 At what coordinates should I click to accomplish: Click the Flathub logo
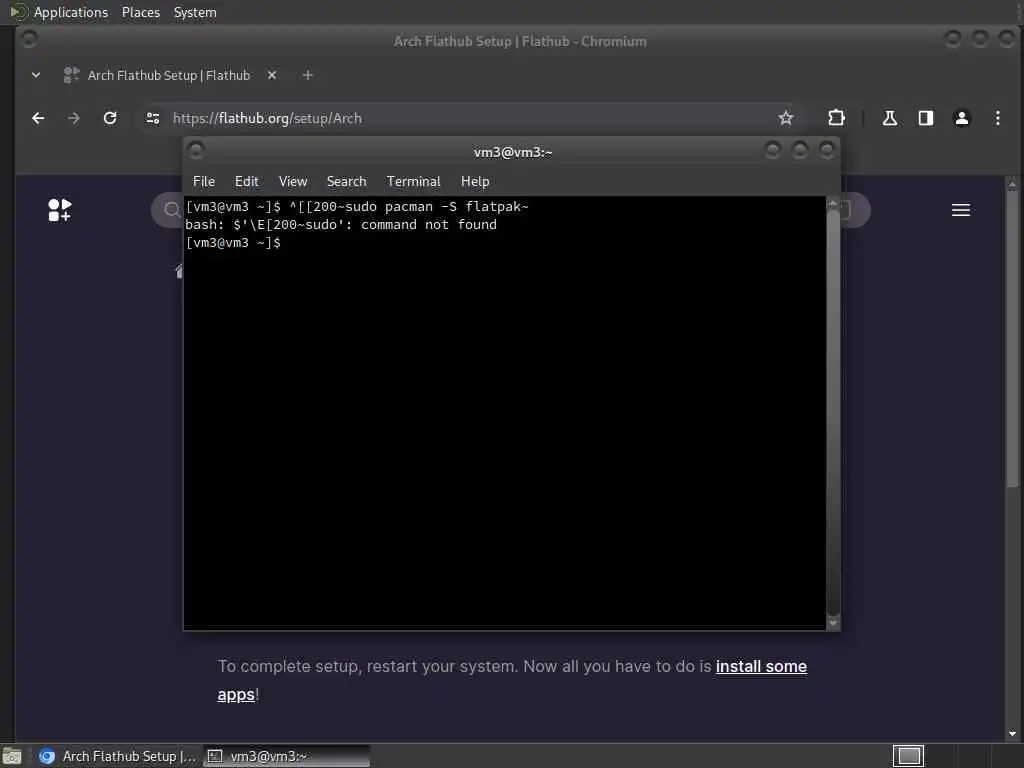[59, 210]
